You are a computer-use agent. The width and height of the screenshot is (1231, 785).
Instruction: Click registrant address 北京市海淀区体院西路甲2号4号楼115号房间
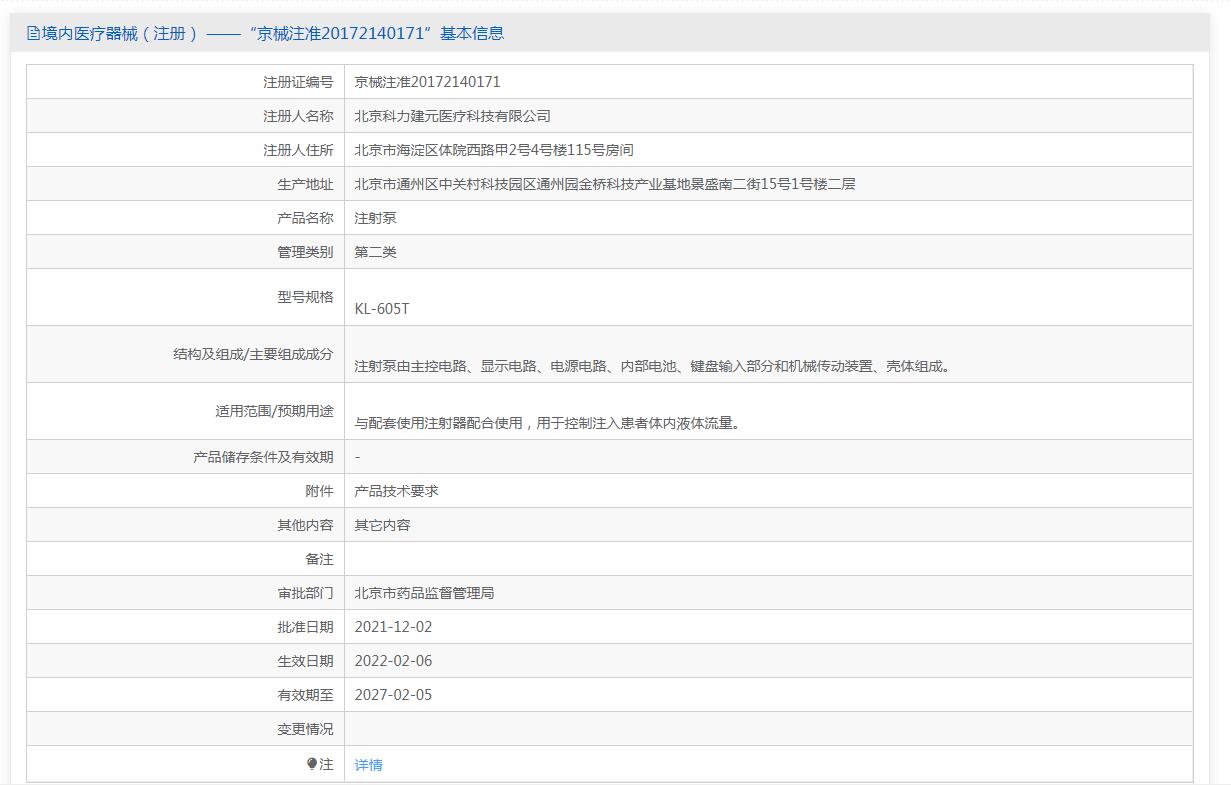(494, 150)
